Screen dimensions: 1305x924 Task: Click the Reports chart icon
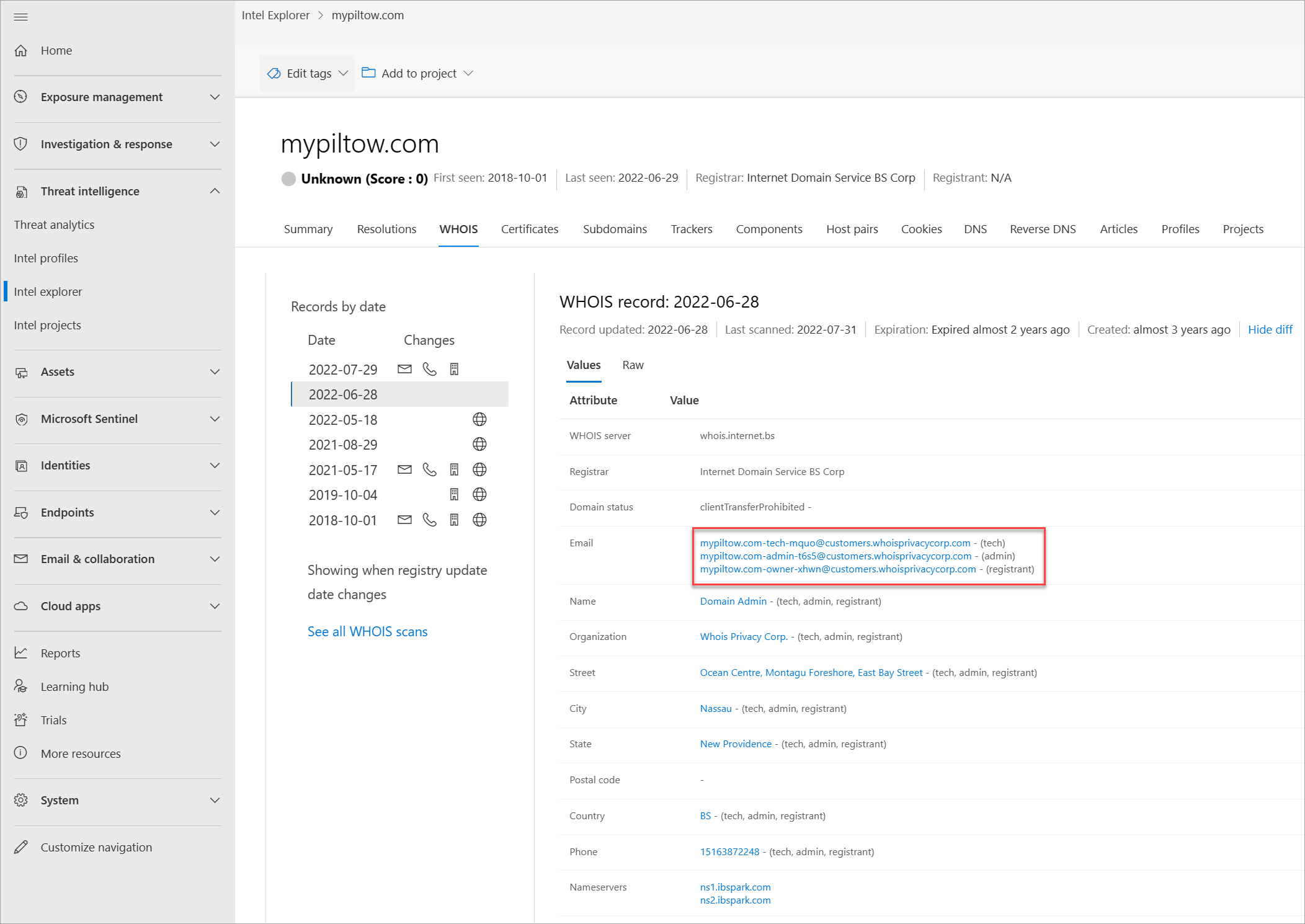point(21,653)
